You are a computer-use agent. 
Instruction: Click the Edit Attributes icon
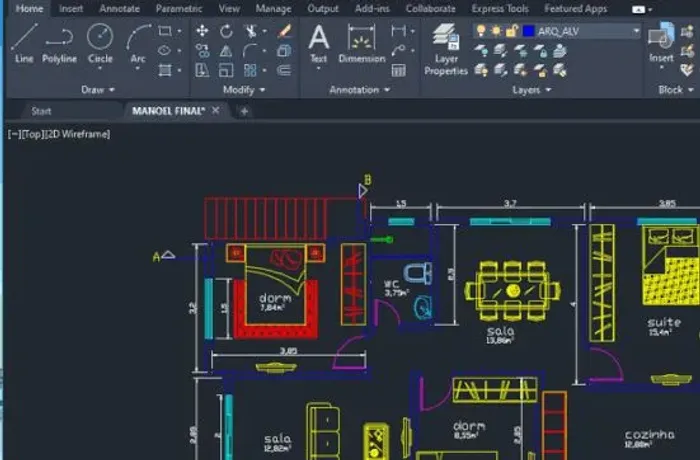687,70
